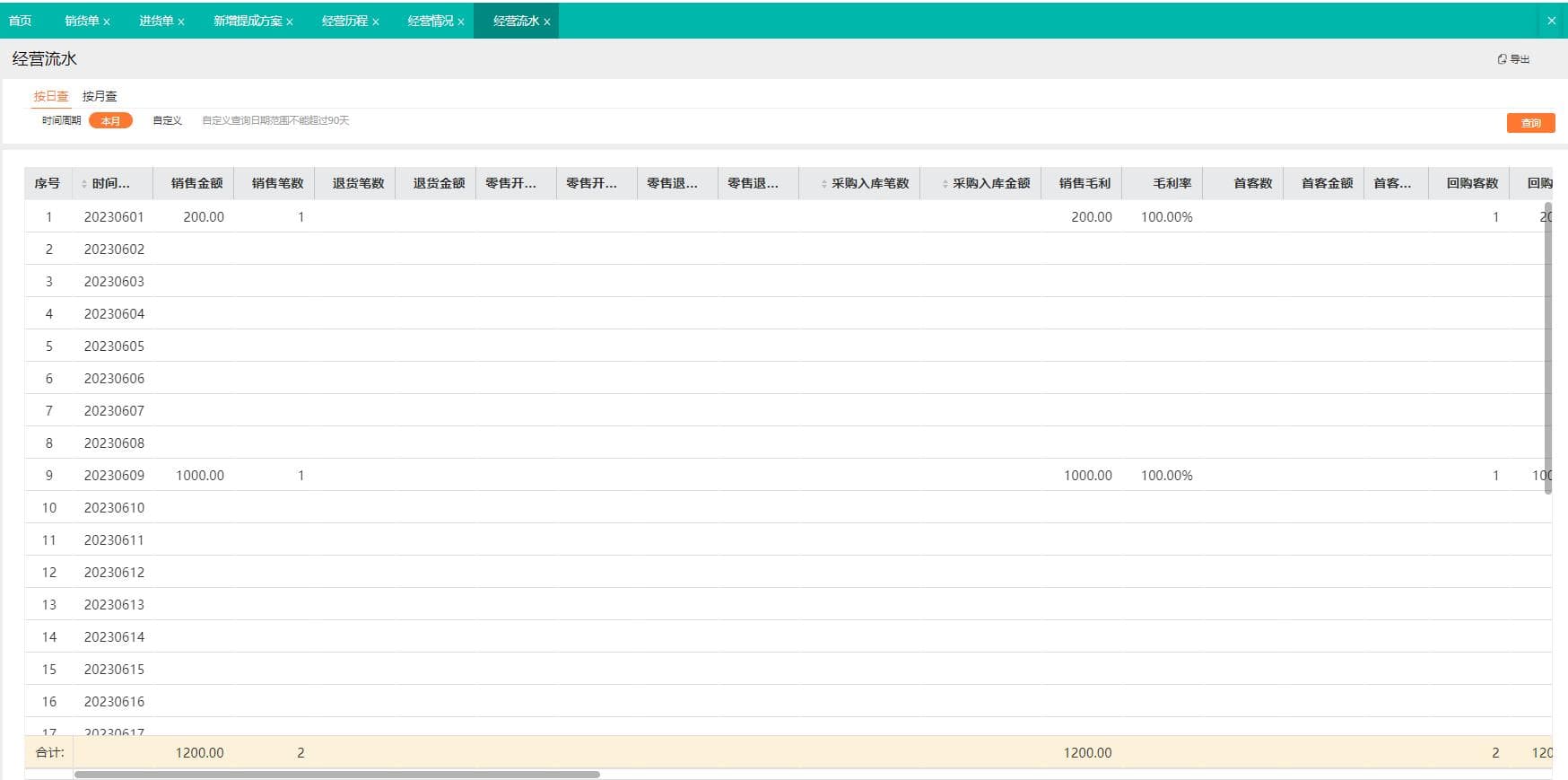Close the 新增提成方案 tab
Screen dimensions: 1568x780
[x=290, y=22]
